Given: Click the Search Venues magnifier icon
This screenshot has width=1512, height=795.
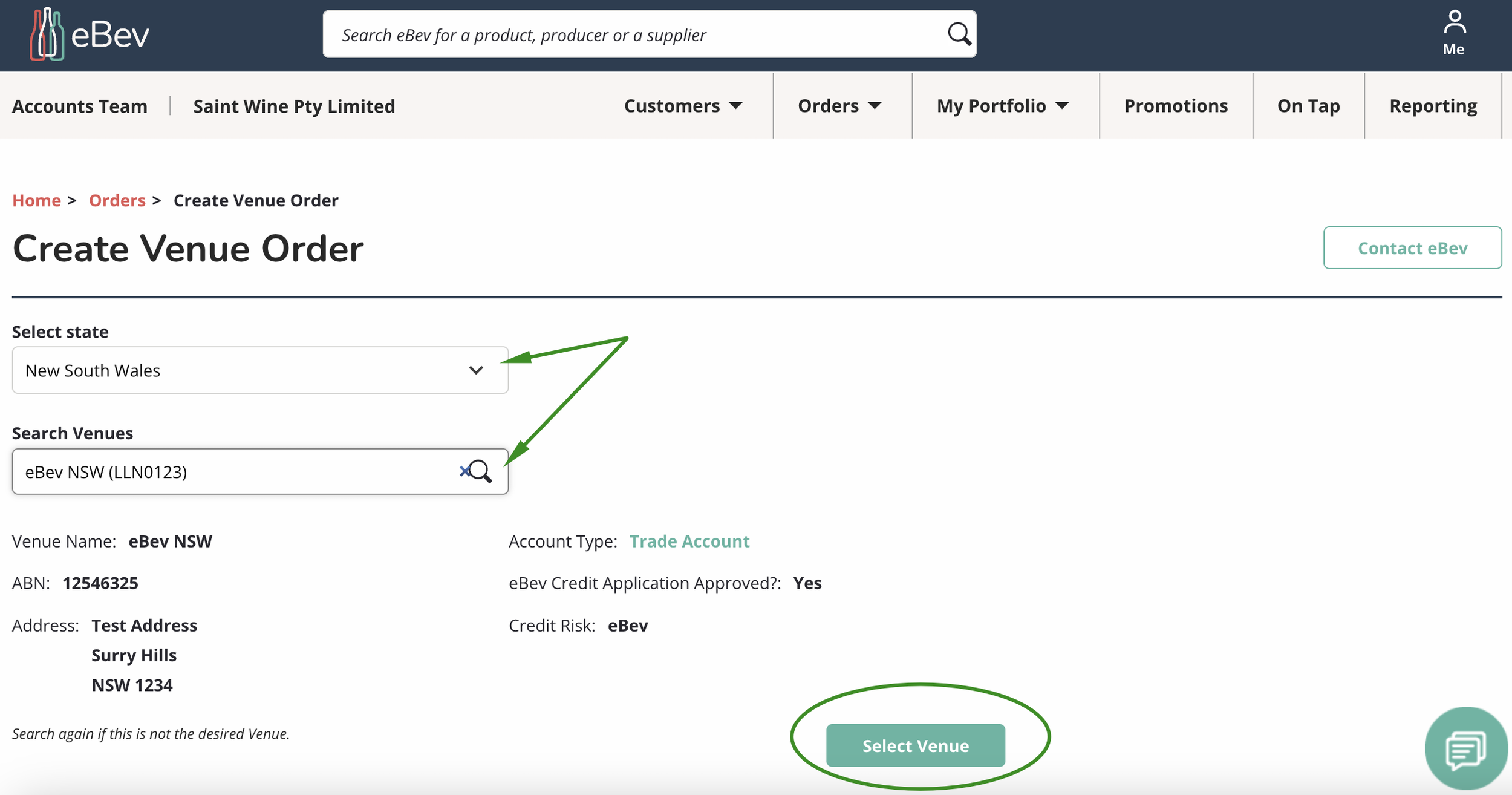Looking at the screenshot, I should coord(482,471).
